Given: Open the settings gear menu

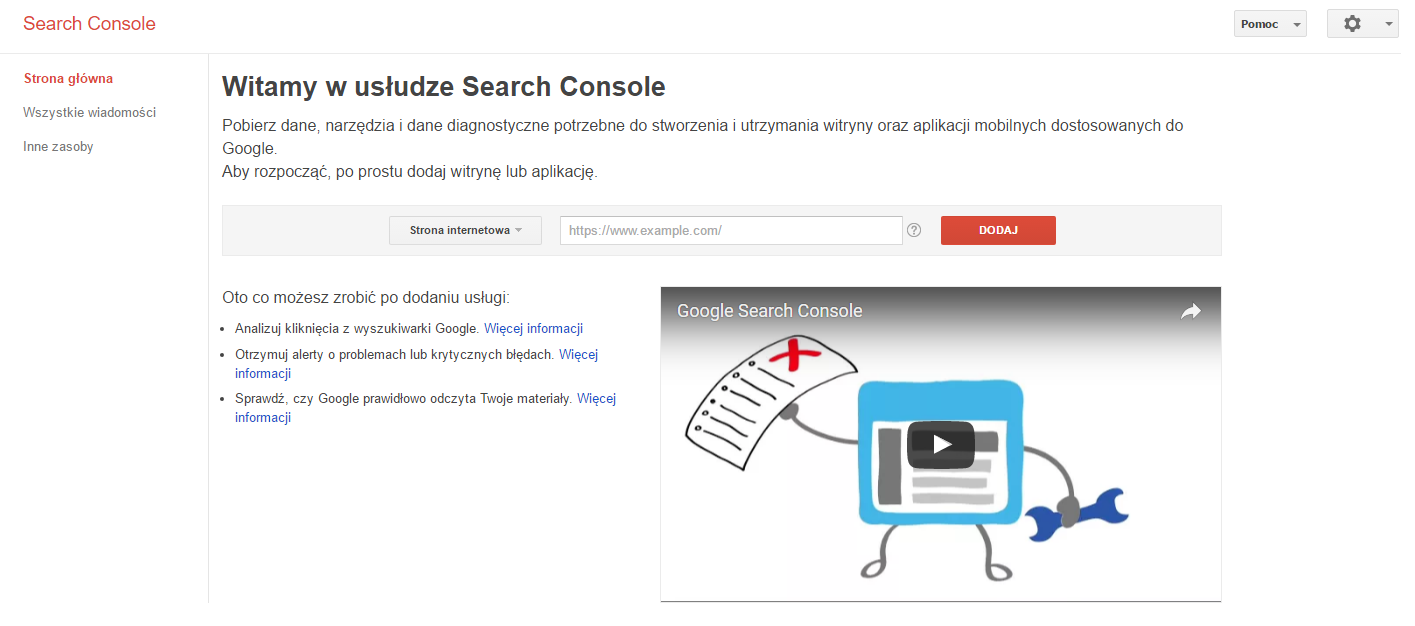Looking at the screenshot, I should pyautogui.click(x=1352, y=24).
